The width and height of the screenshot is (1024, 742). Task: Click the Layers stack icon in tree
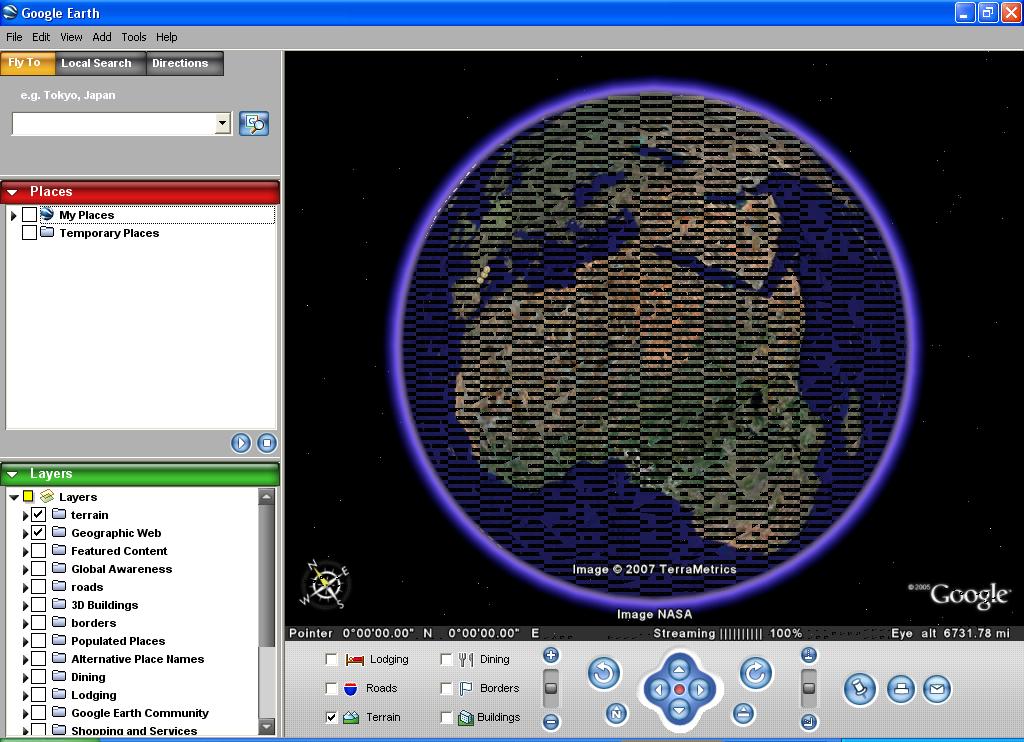click(47, 496)
